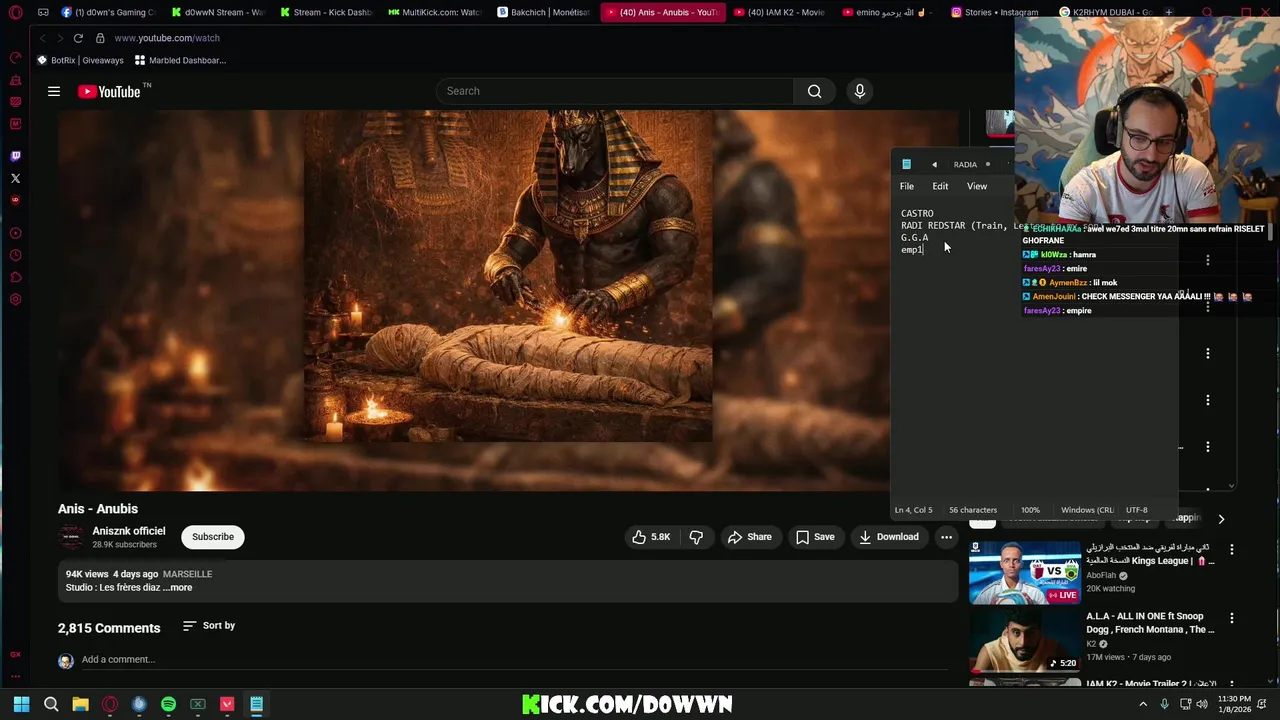Open the AboFlah Kings League live thumbnail
Screen dimensions: 1280x720
[x=1024, y=573]
